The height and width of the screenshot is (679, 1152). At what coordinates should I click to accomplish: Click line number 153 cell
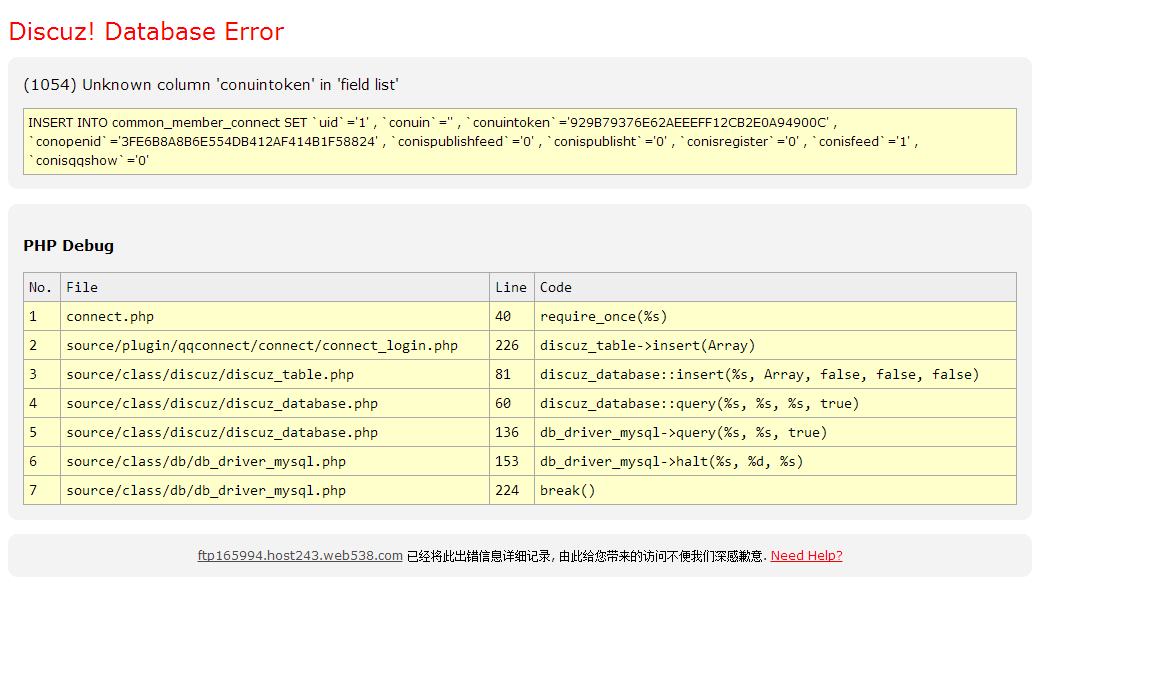(x=511, y=461)
